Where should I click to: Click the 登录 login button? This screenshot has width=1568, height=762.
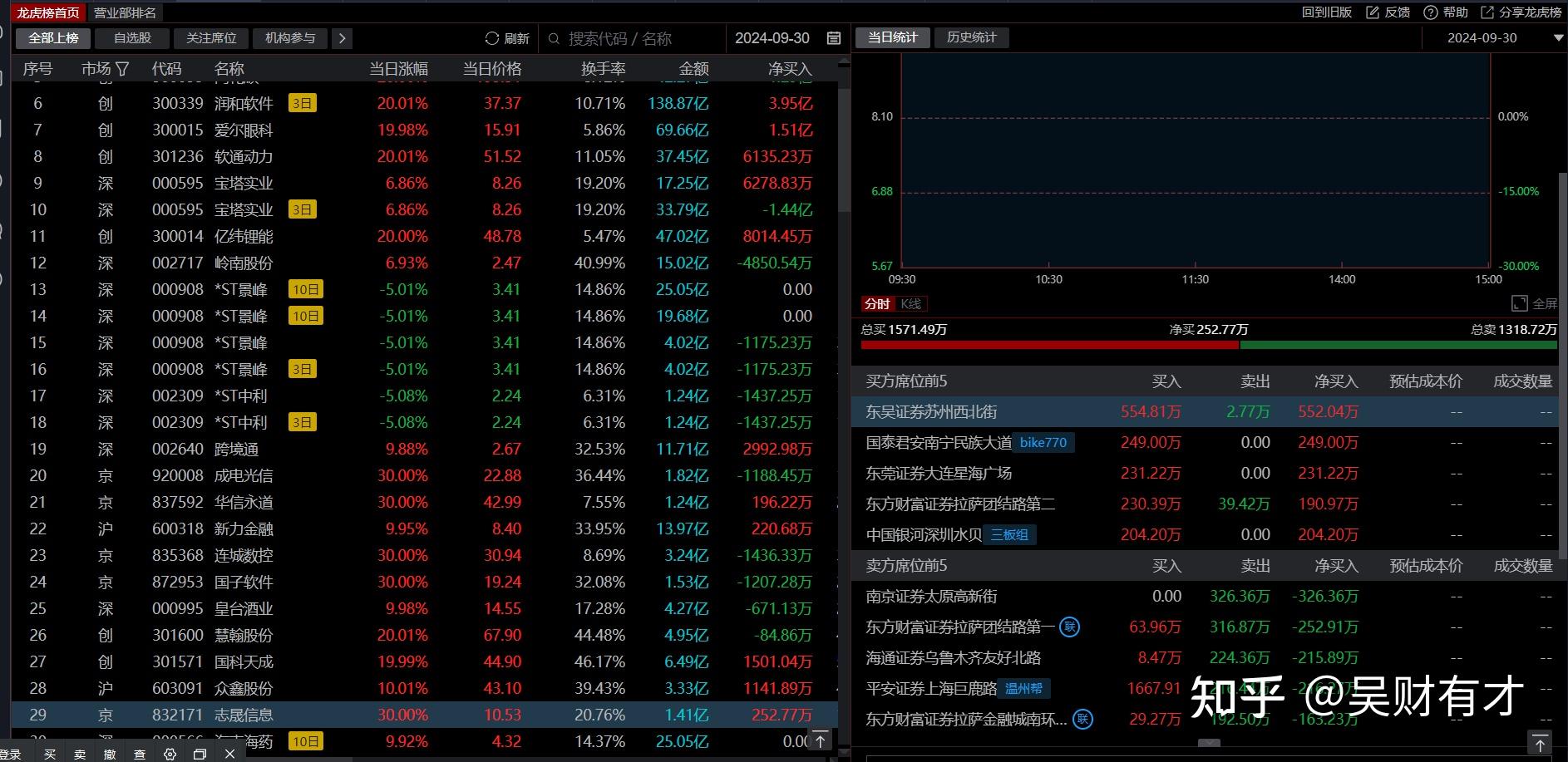12,754
